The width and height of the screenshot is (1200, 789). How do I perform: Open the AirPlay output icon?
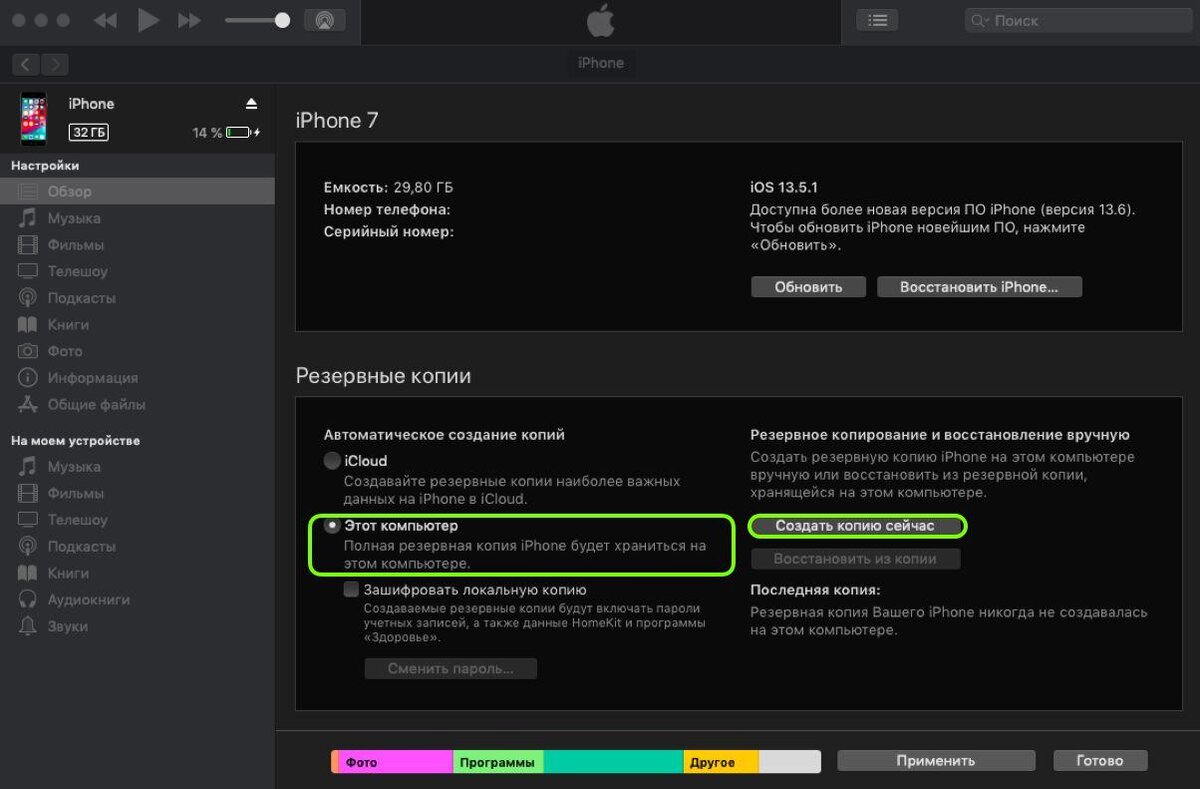(x=324, y=20)
